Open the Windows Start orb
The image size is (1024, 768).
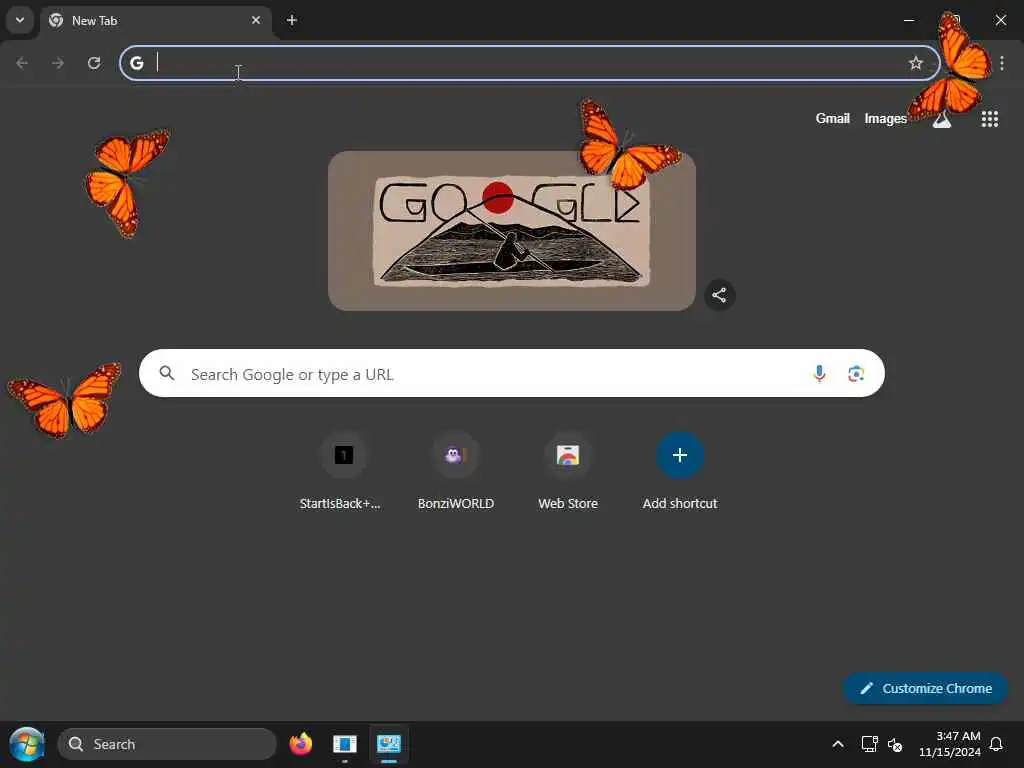click(27, 744)
